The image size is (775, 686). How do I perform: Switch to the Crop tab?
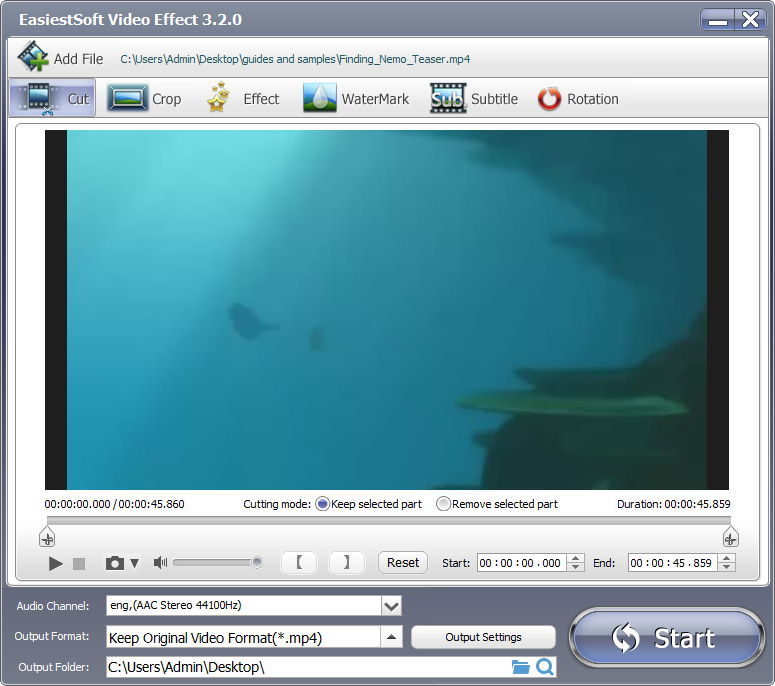point(144,98)
